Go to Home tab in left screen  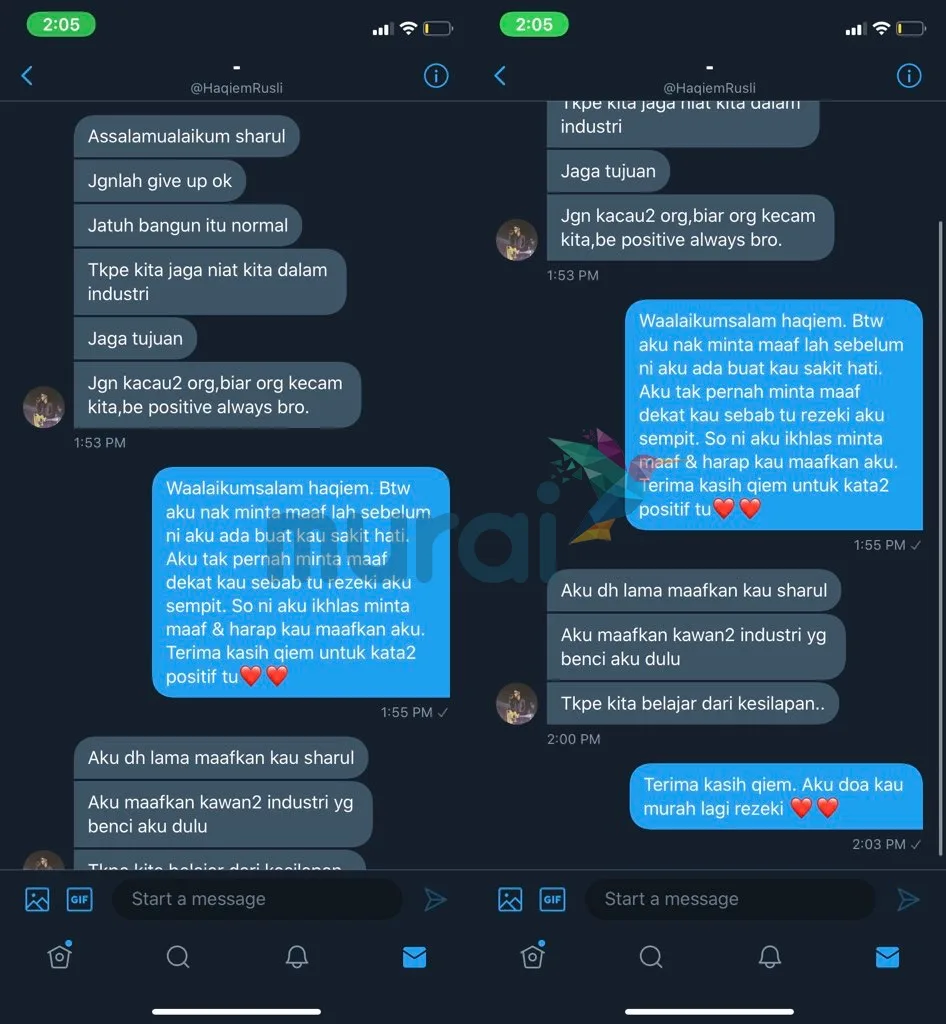(59, 955)
